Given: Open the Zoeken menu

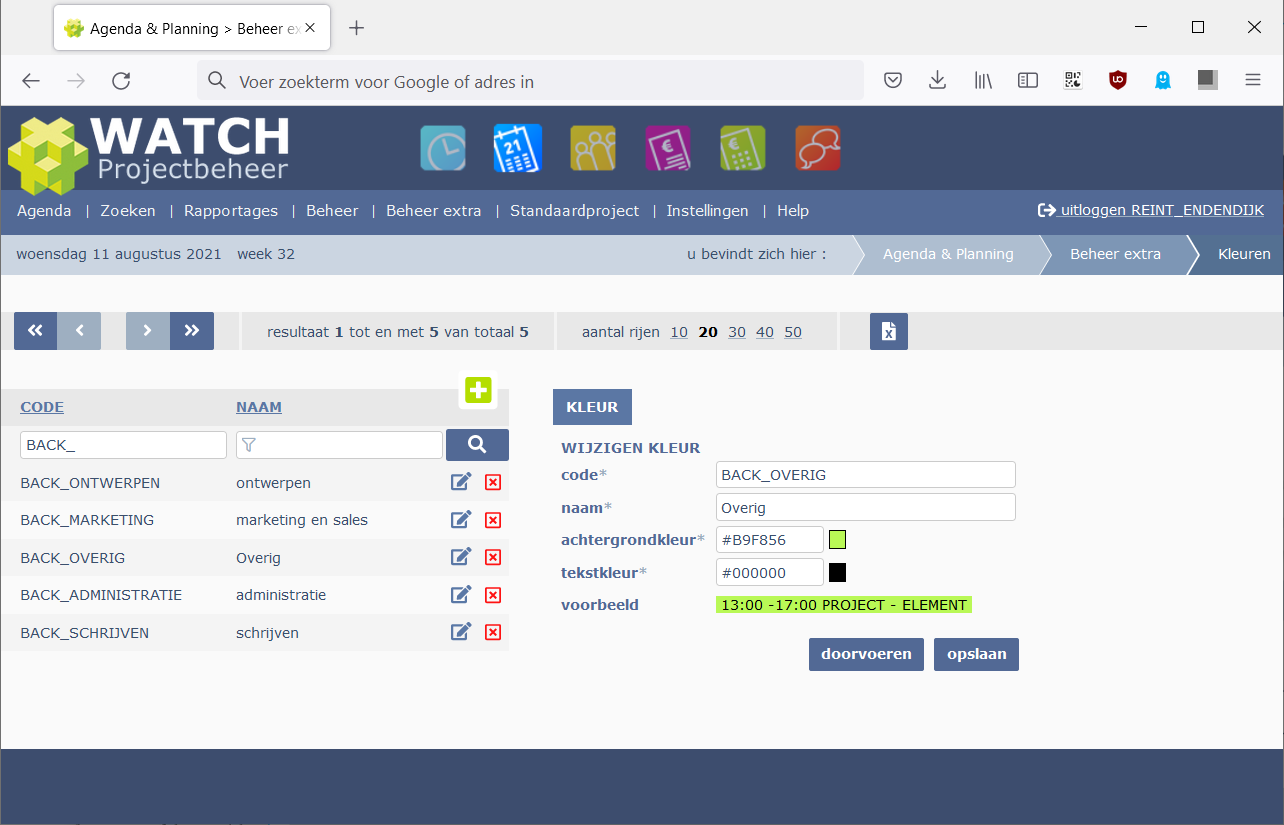Looking at the screenshot, I should pyautogui.click(x=128, y=211).
